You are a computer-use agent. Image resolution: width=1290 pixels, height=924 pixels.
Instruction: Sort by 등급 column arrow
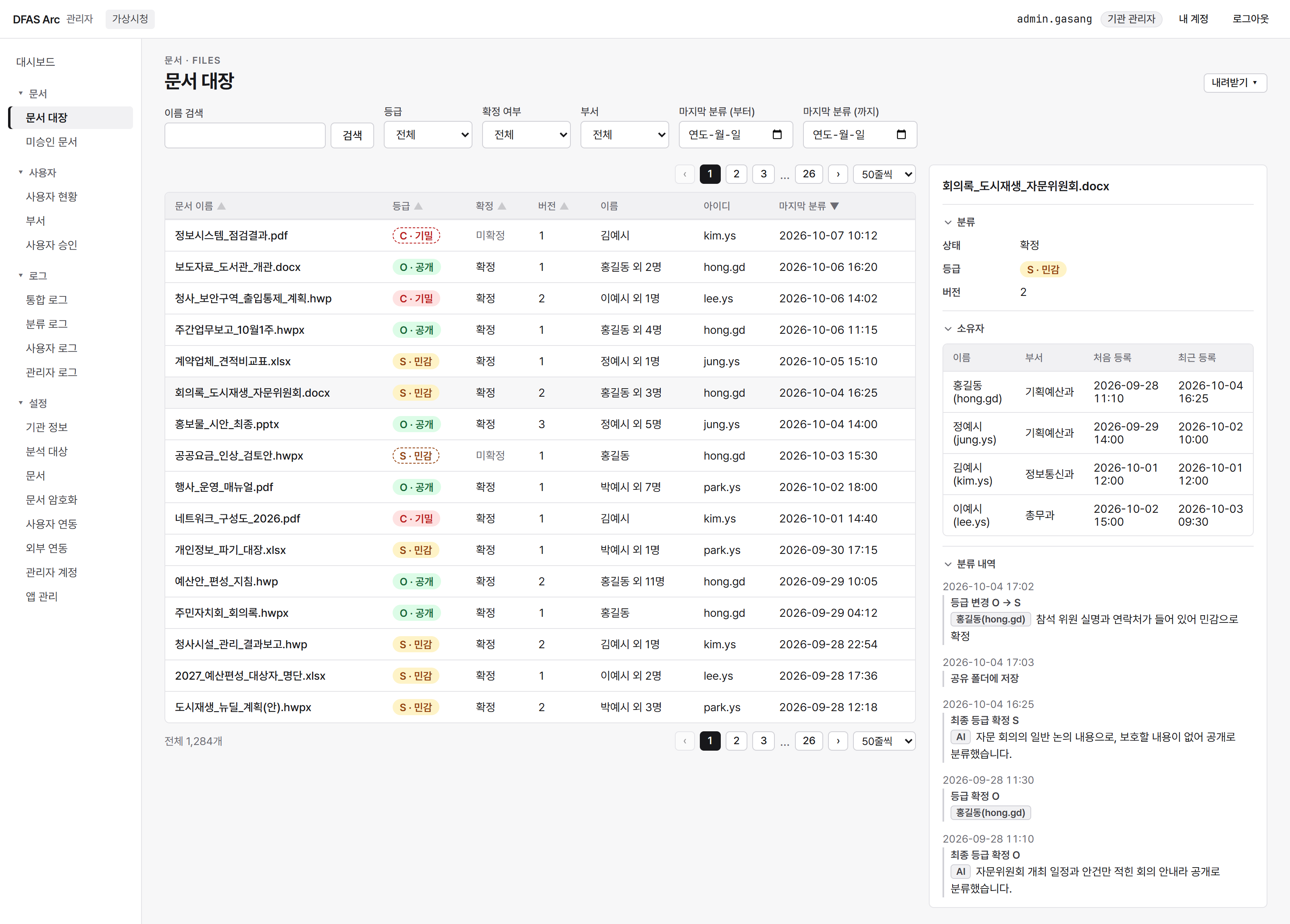418,206
